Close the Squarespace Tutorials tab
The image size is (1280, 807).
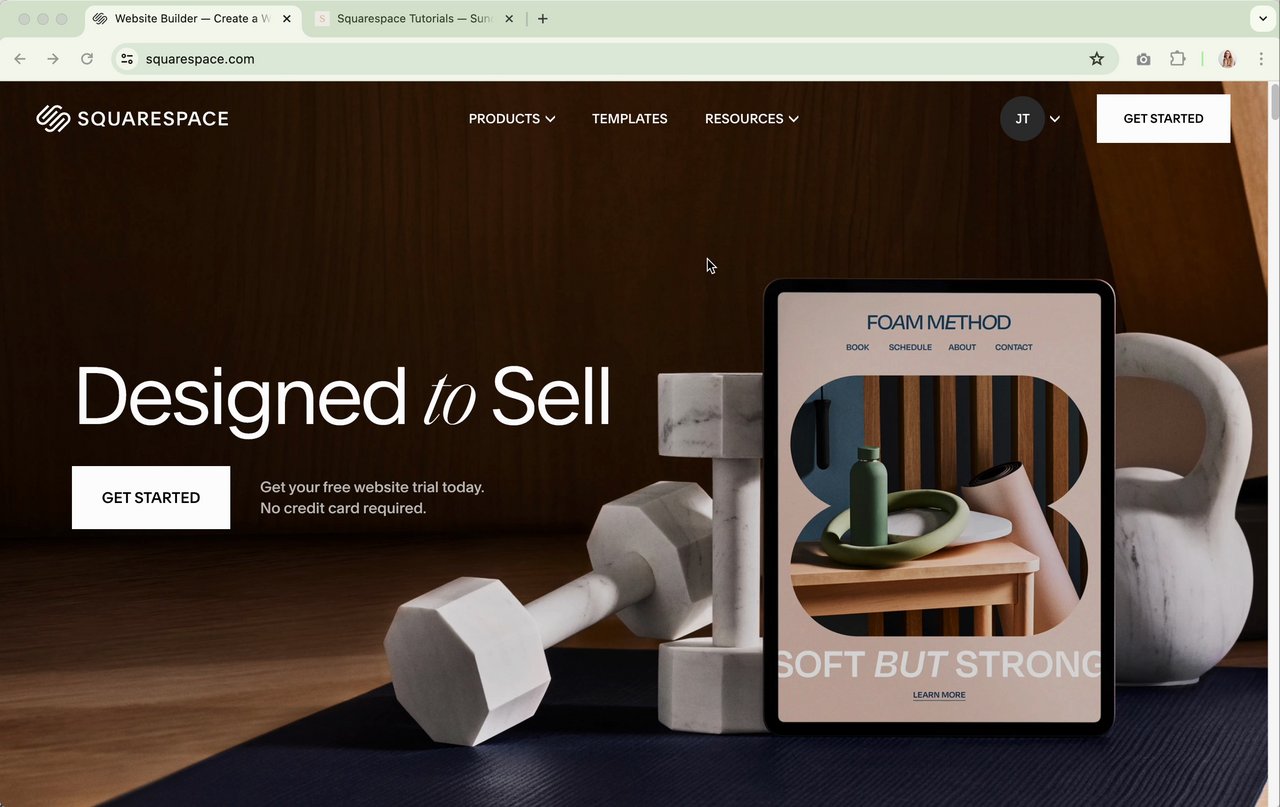pyautogui.click(x=509, y=19)
